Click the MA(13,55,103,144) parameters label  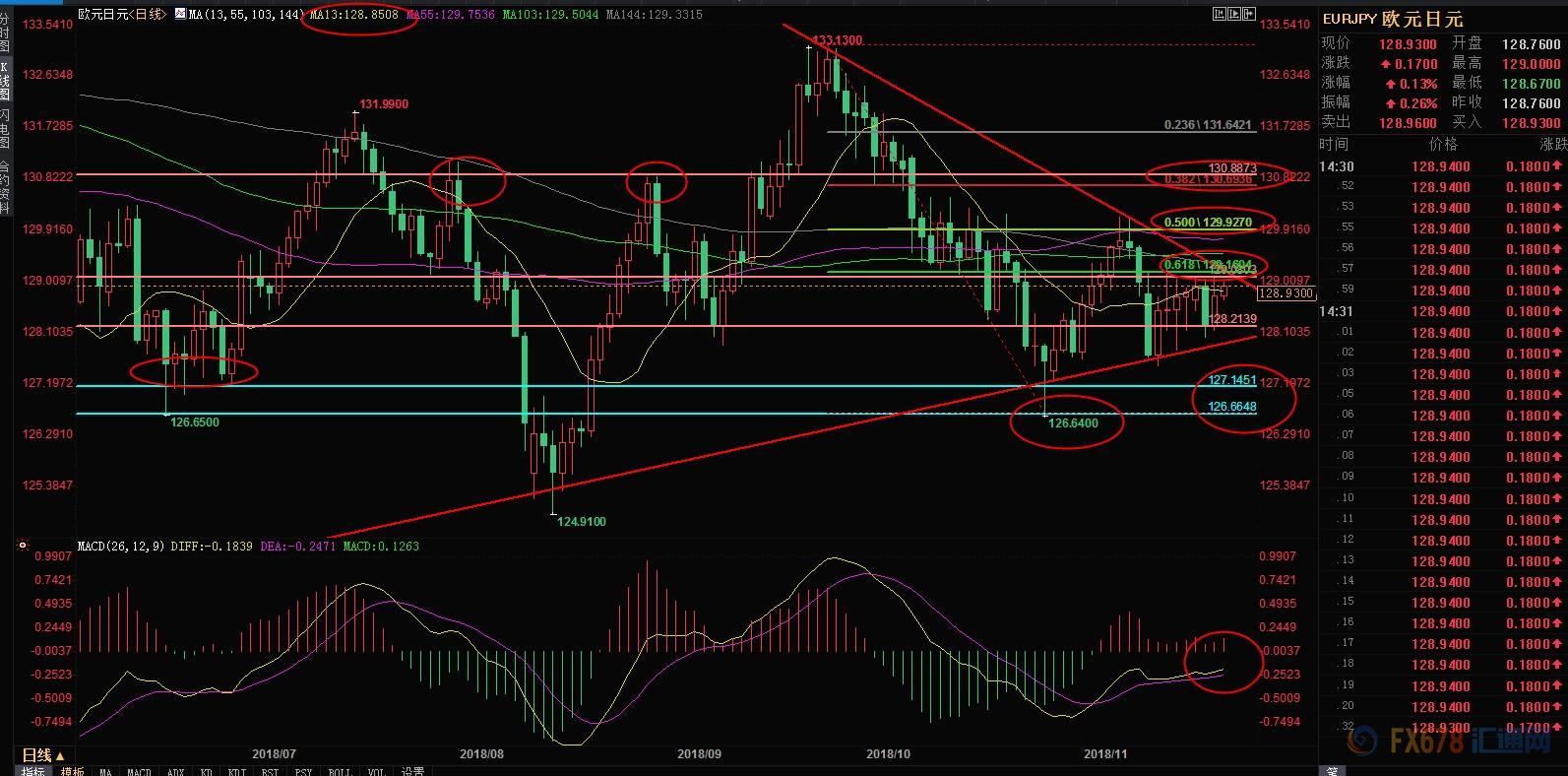tap(246, 15)
